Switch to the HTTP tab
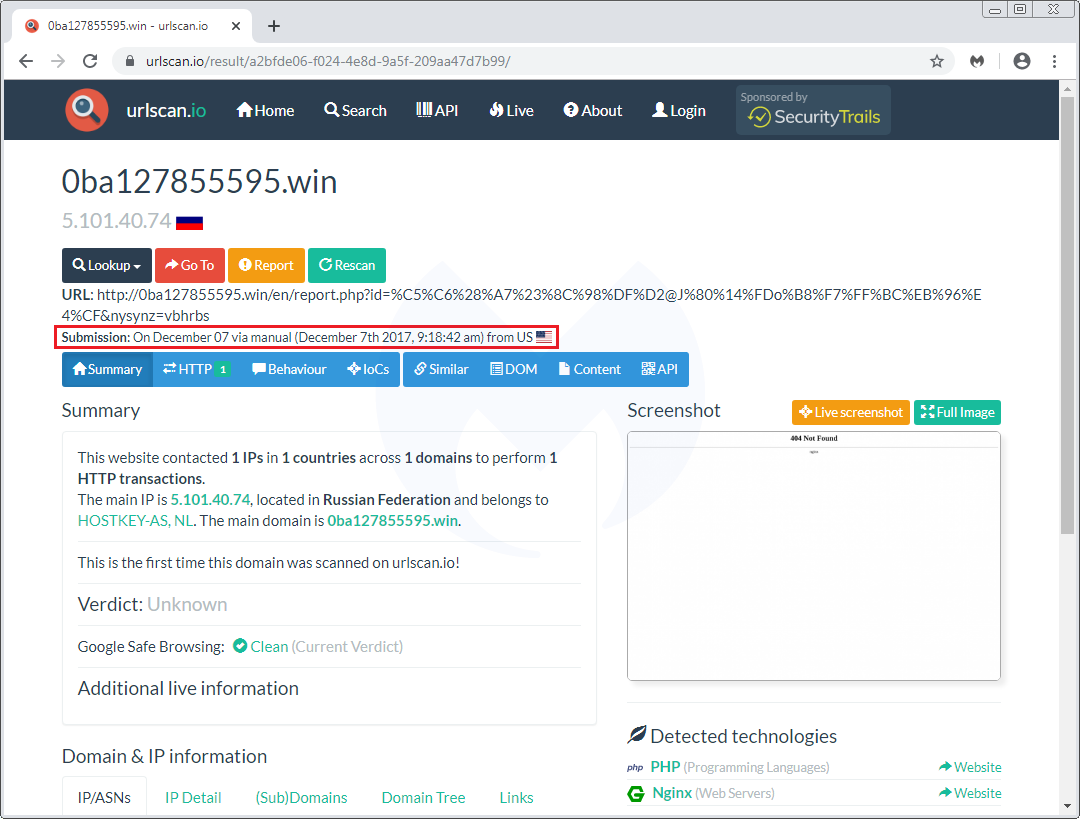The width and height of the screenshot is (1080, 819). point(196,369)
